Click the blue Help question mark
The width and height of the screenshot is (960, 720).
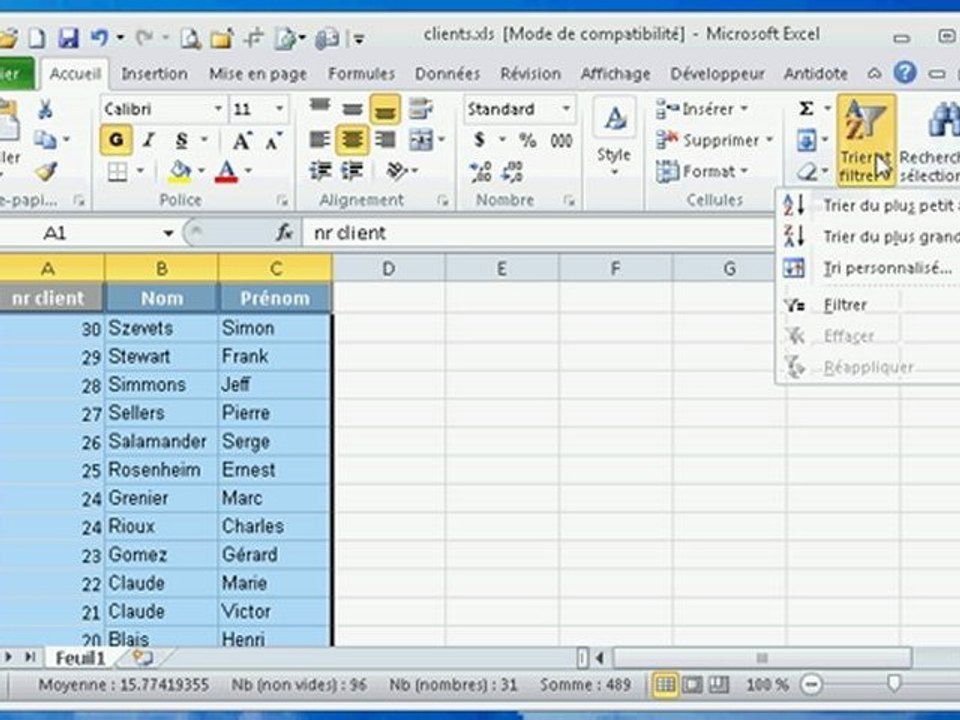pyautogui.click(x=904, y=73)
